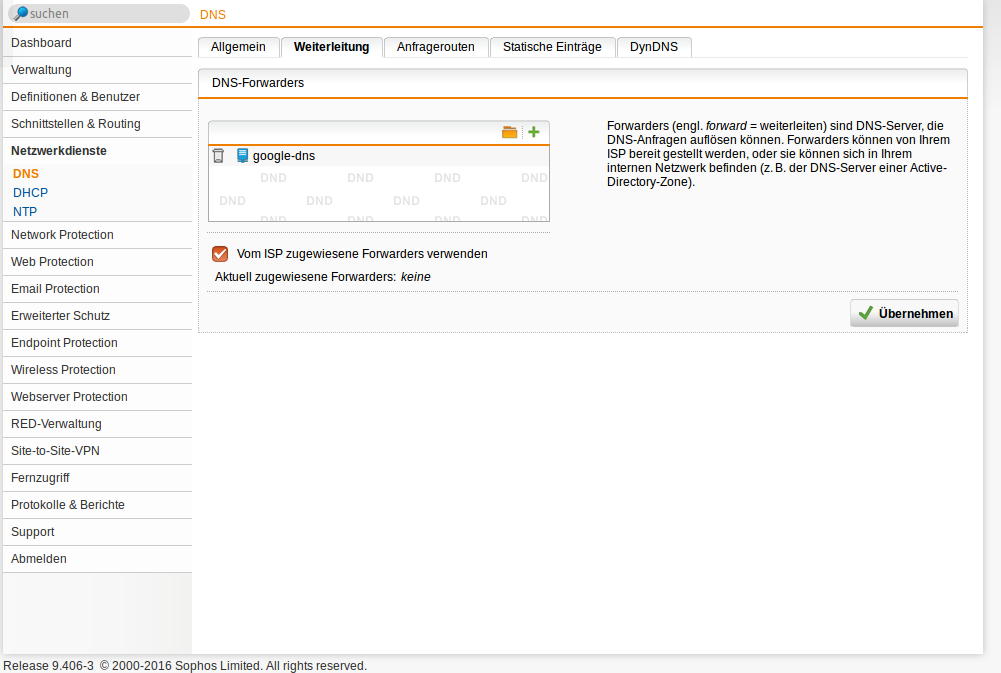Add new DNS forwarder with green plus icon
Screen dimensions: 1001x673
(x=532, y=131)
